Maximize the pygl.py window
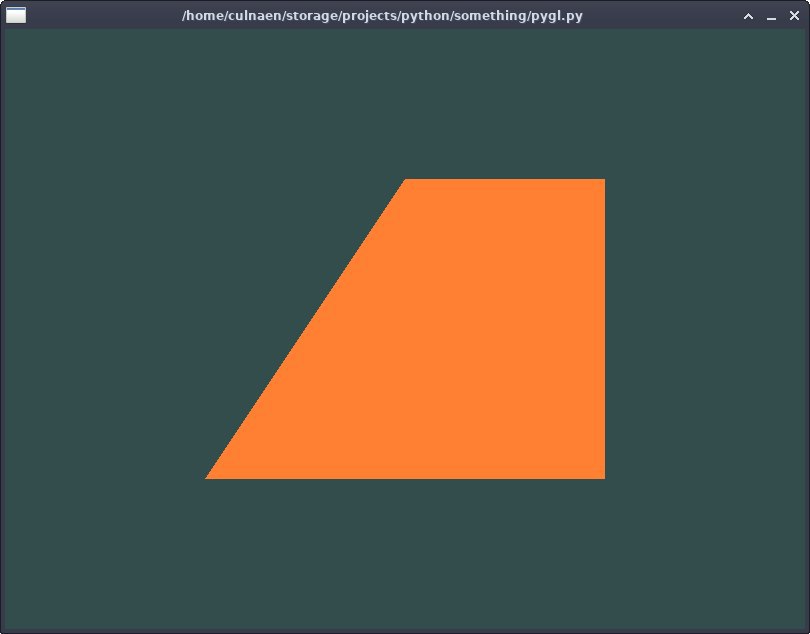Viewport: 810px width, 634px height. [x=748, y=16]
